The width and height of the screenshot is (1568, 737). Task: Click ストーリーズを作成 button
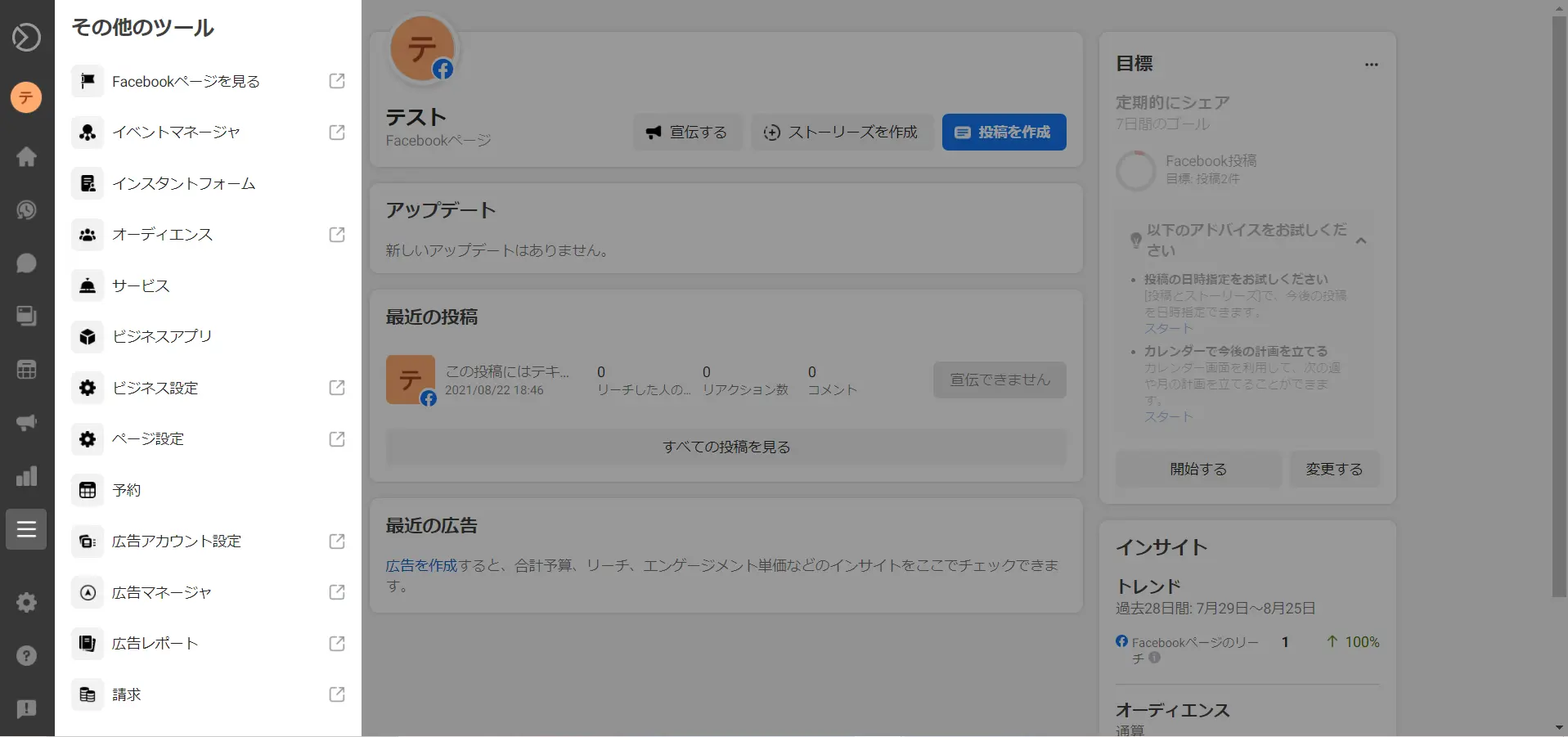pos(842,132)
